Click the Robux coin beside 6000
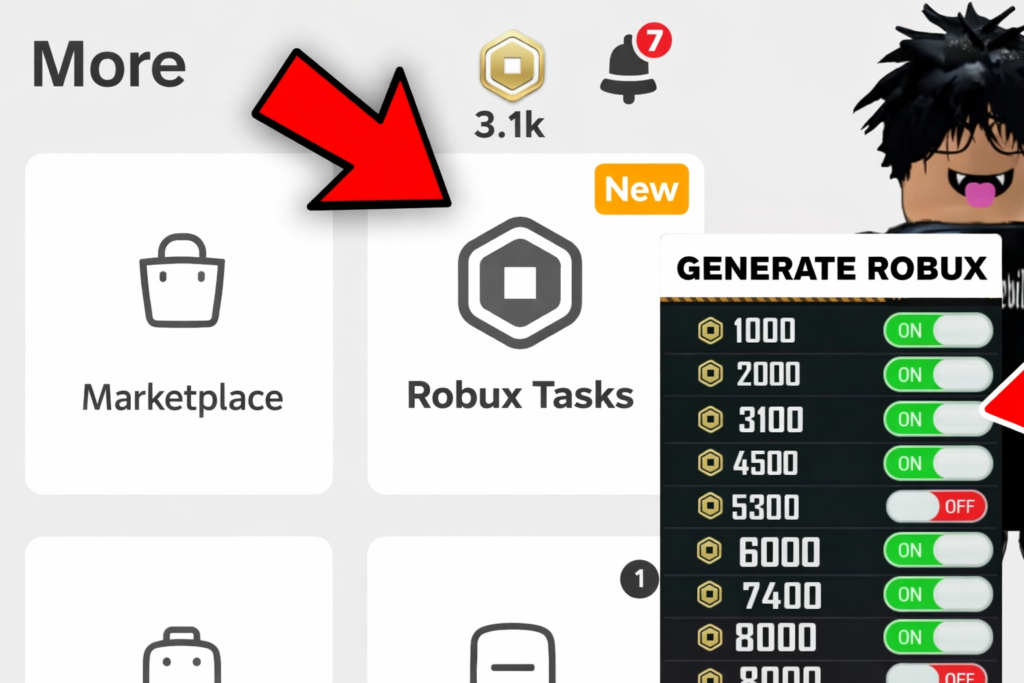 coord(709,550)
